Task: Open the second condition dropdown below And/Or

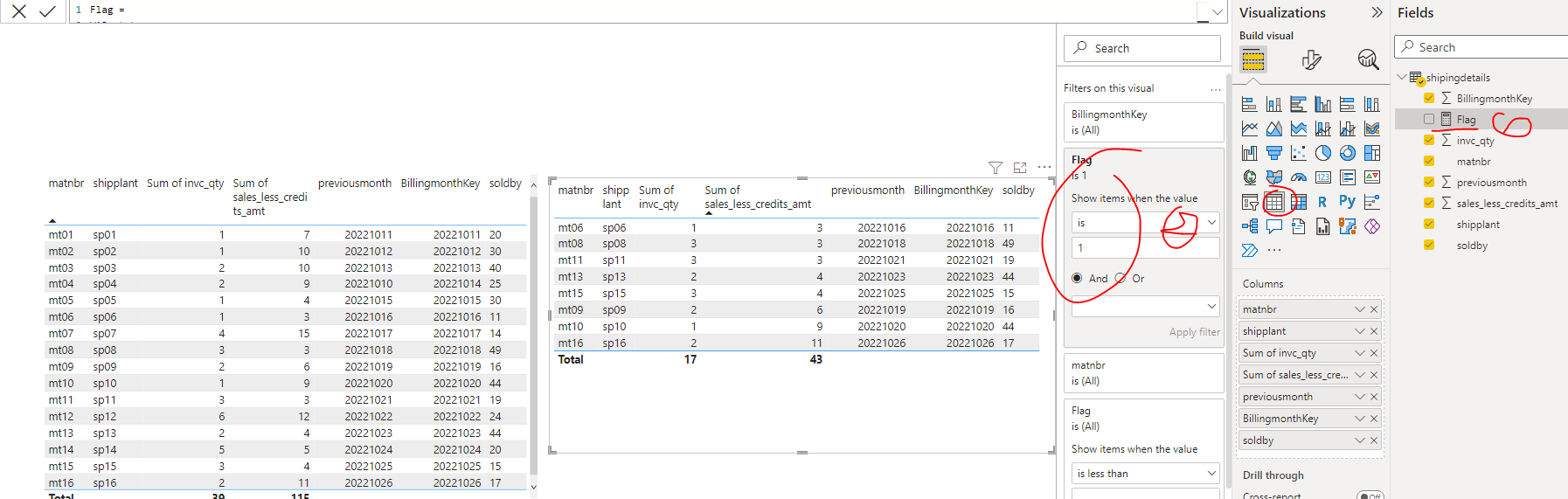Action: [x=1145, y=306]
